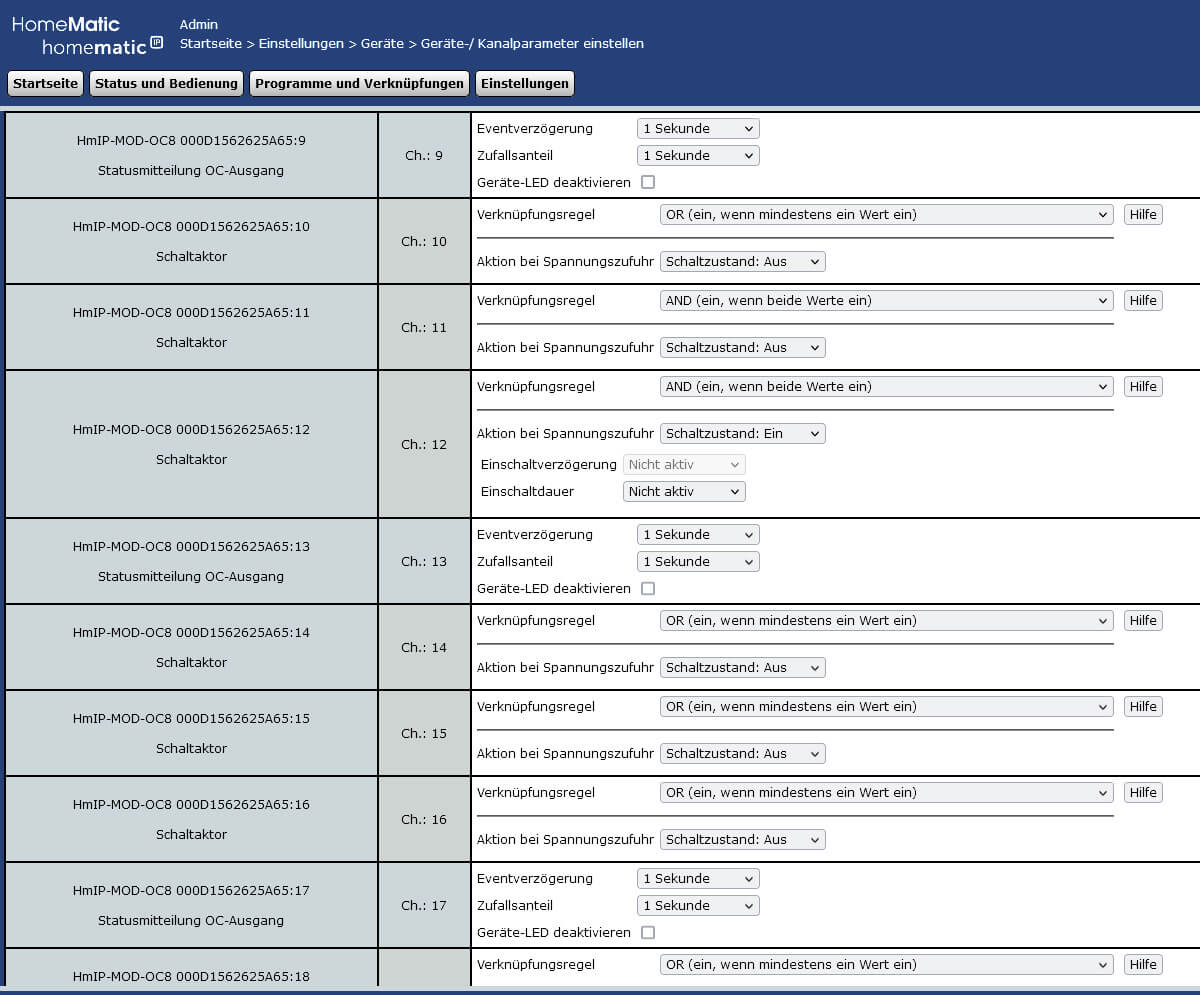The image size is (1200, 995).
Task: Open Einschaltdauer dropdown in channel 12
Action: tap(684, 491)
